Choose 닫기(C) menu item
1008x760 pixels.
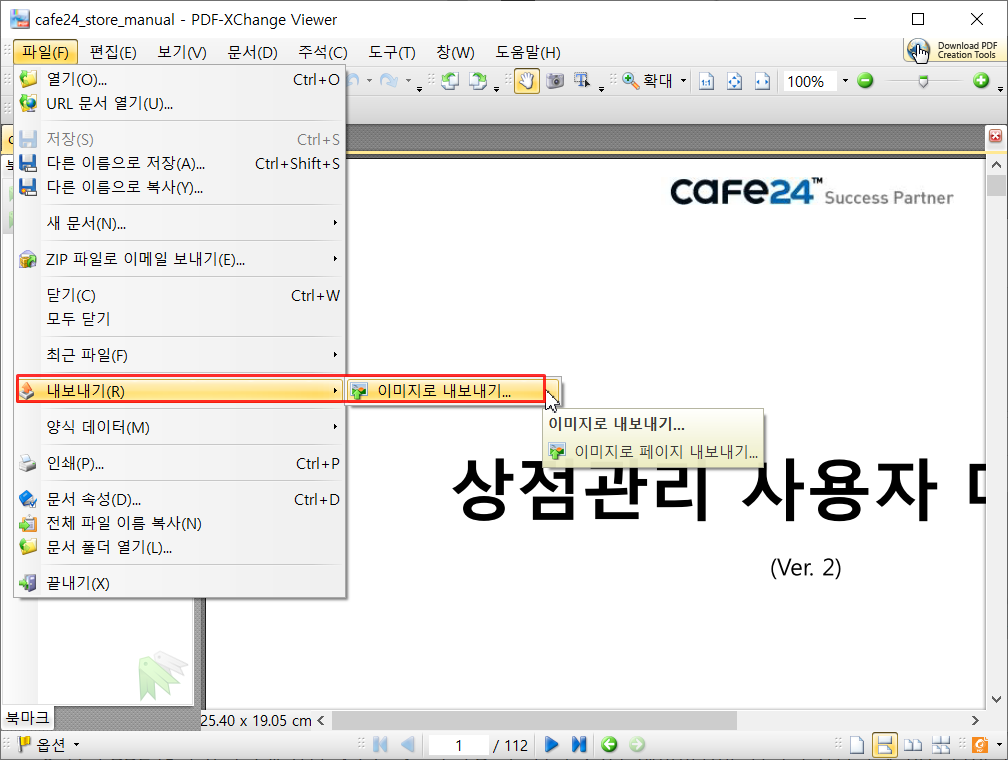click(x=180, y=295)
